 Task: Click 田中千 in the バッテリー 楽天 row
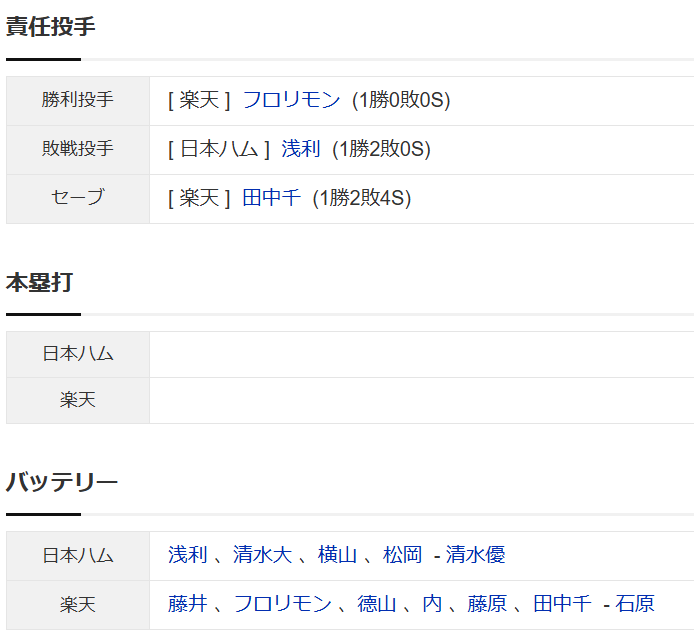(562, 604)
